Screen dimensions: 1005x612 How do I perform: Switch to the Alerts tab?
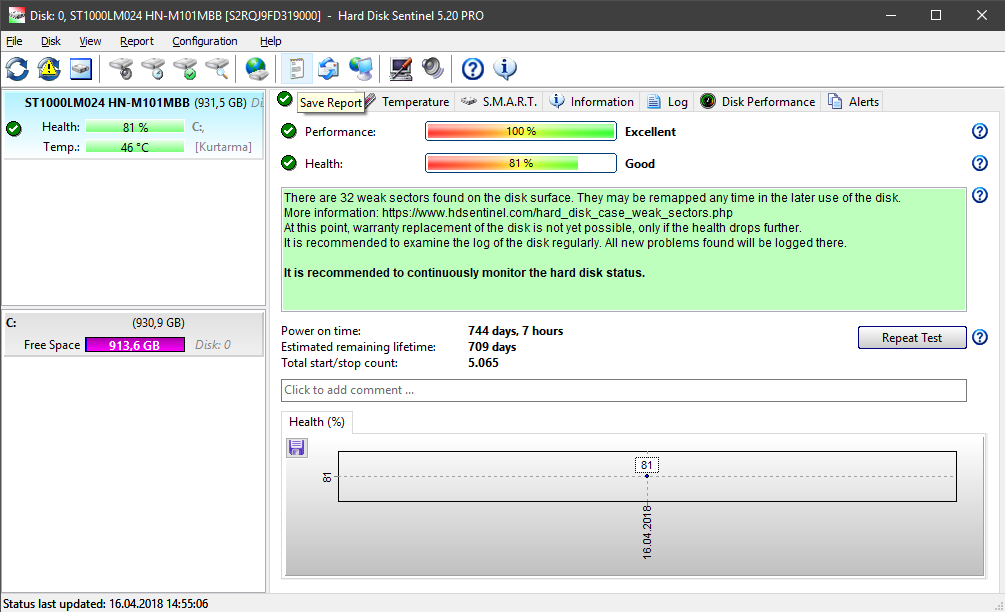(854, 102)
